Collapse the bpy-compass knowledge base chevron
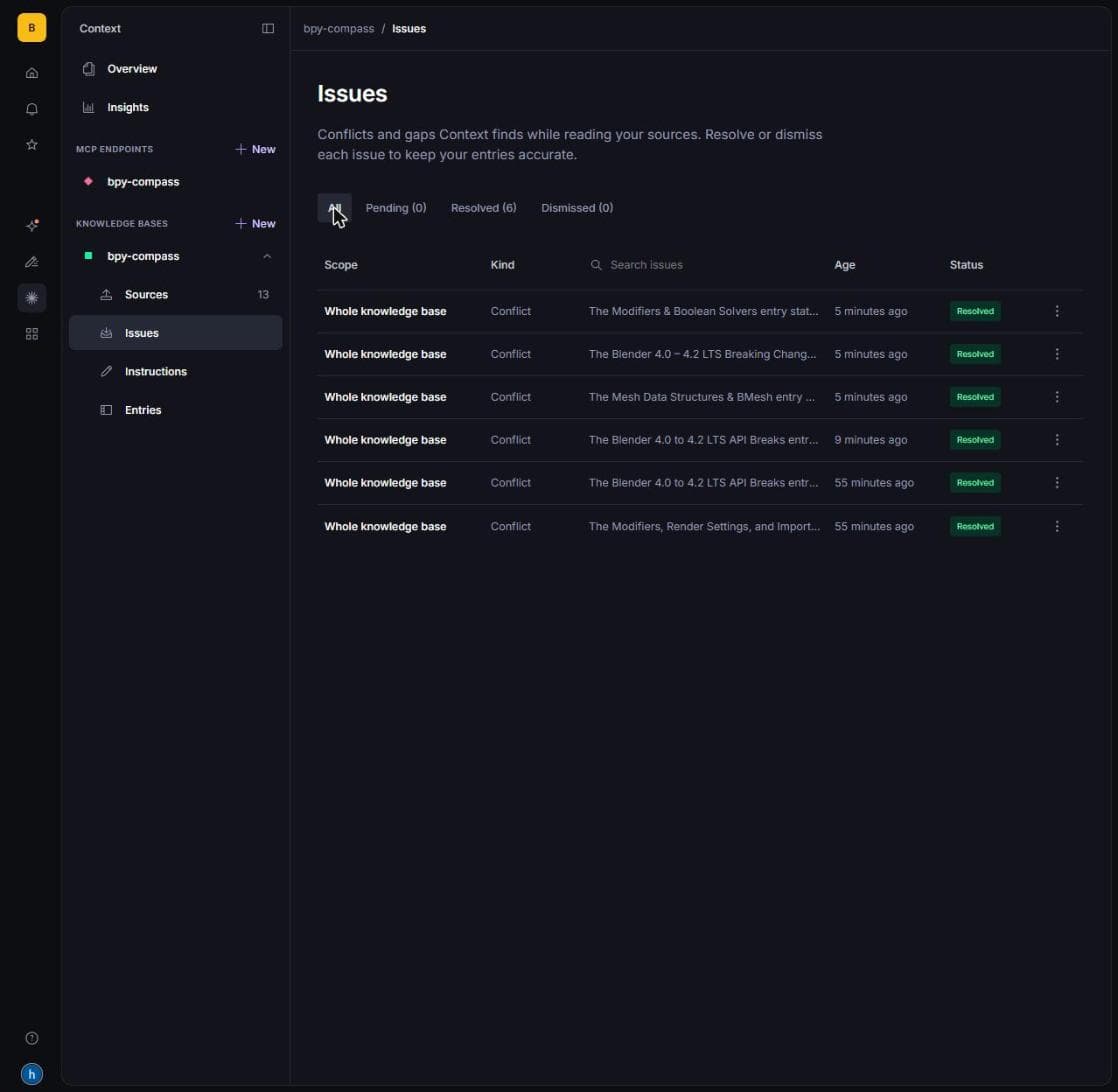The height and width of the screenshot is (1092, 1118). click(x=267, y=256)
